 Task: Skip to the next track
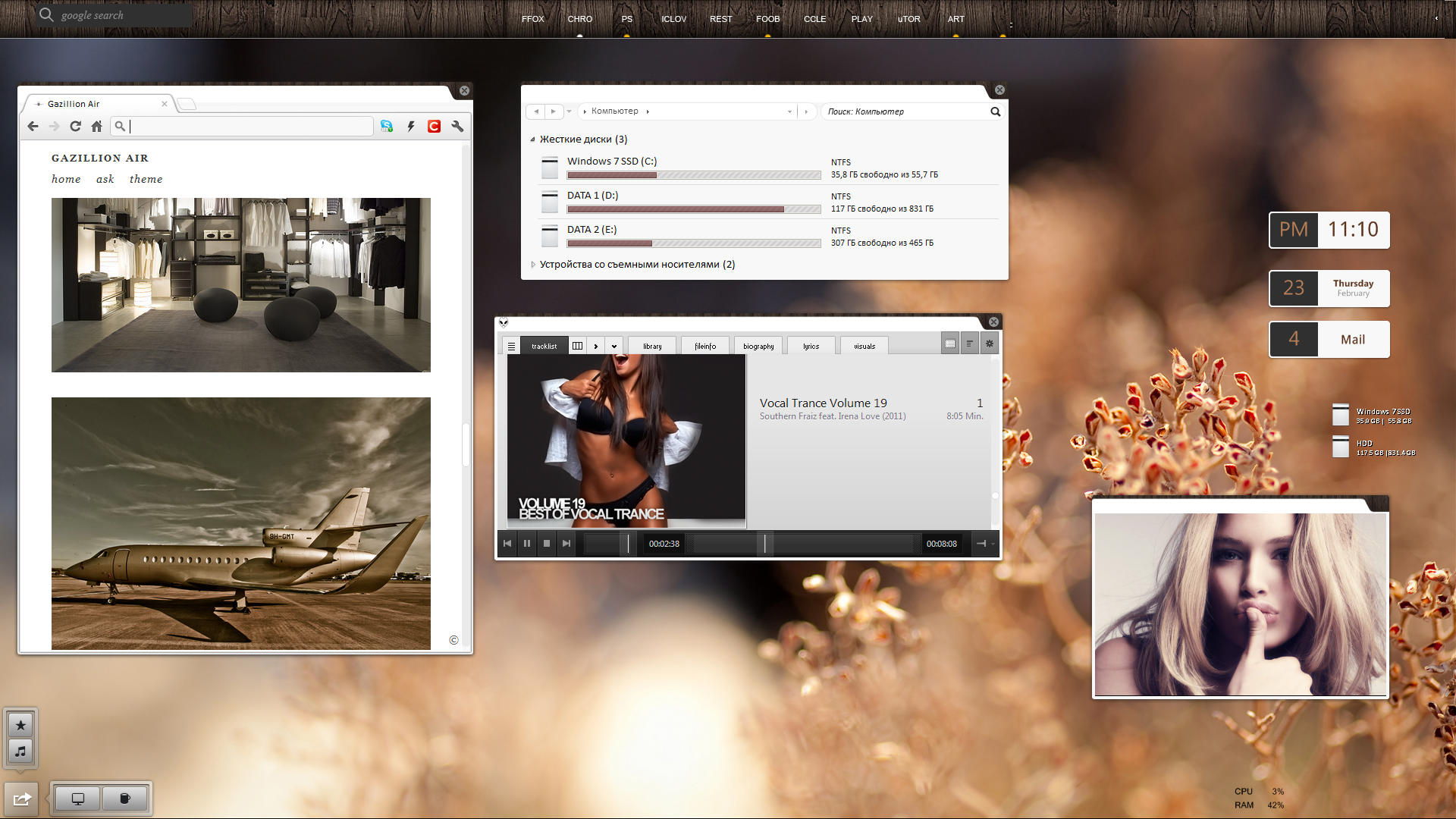point(566,544)
